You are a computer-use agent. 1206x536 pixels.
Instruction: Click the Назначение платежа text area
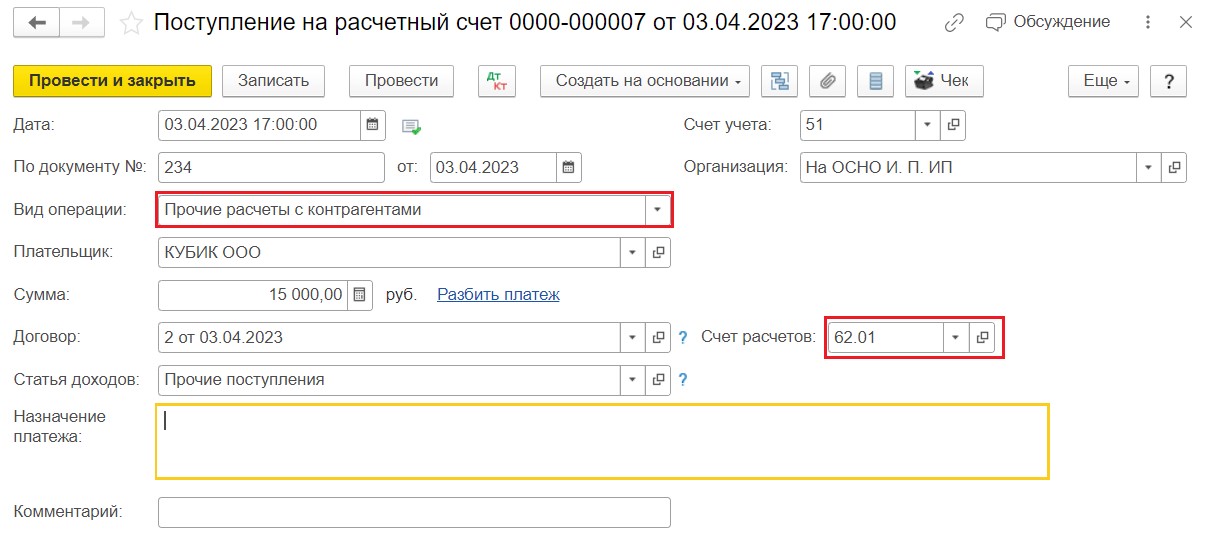tap(602, 441)
